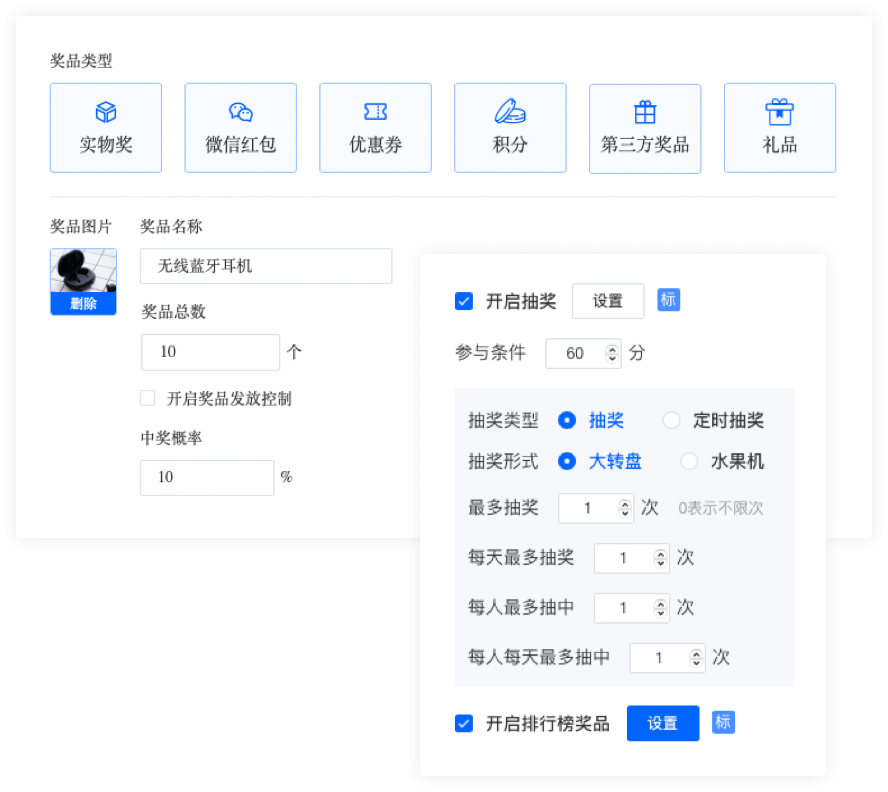This screenshot has width=888, height=792.
Task: Adjust the 参与条件 score stepper arrows
Action: coord(612,354)
